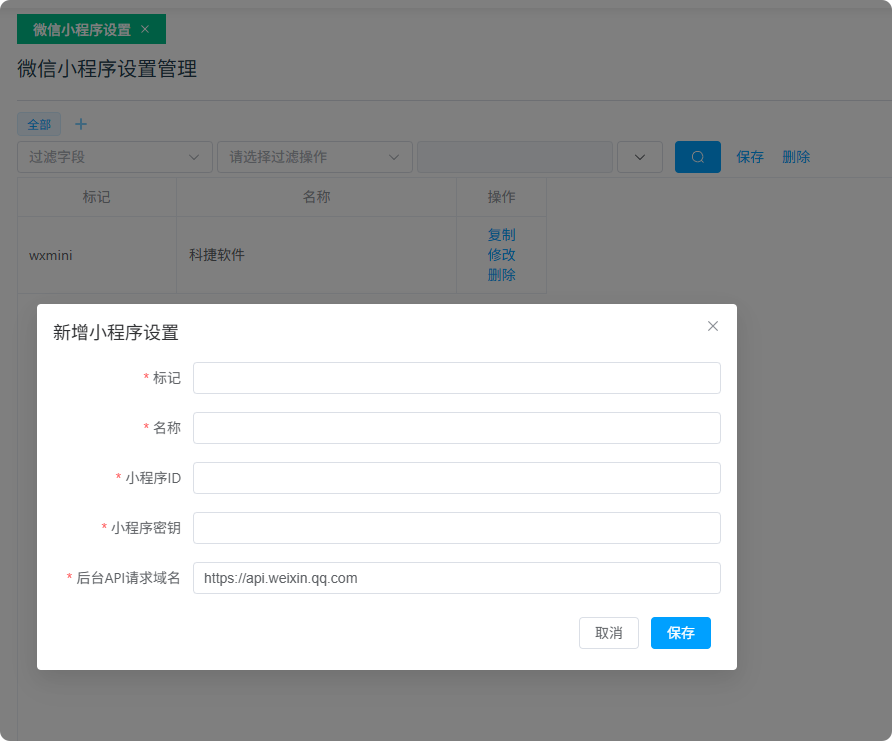
Task: Expand the 请选择过滤操作 dropdown
Action: pyautogui.click(x=315, y=157)
